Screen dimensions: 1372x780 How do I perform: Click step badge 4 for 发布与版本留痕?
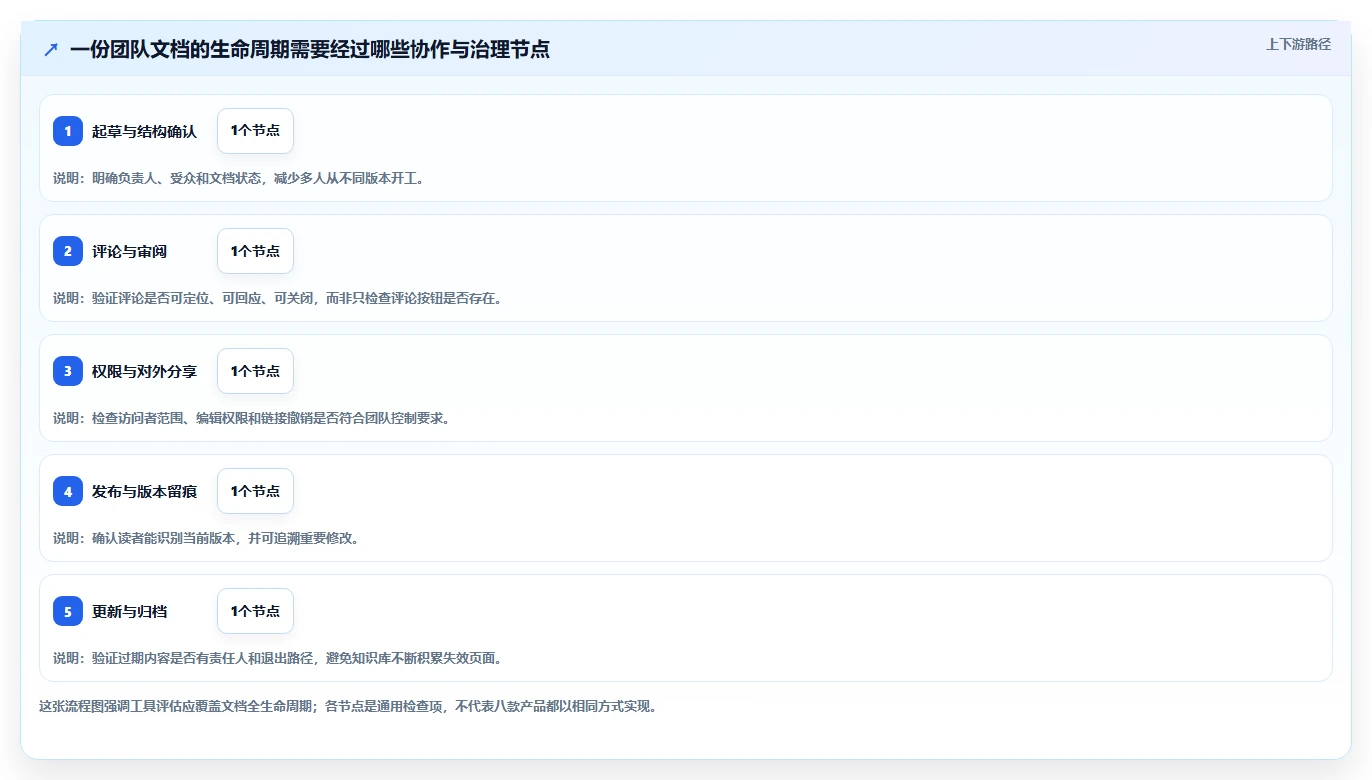(68, 491)
